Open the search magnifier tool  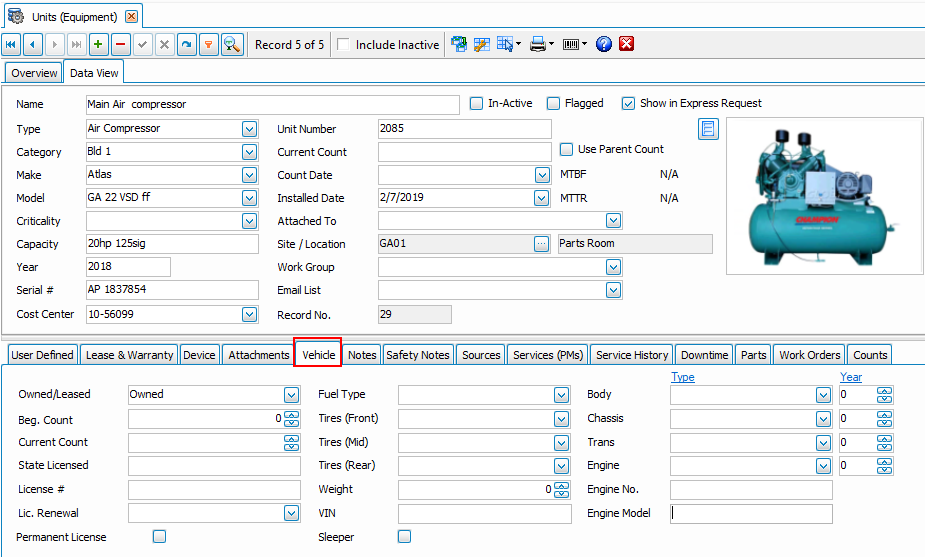(x=232, y=44)
